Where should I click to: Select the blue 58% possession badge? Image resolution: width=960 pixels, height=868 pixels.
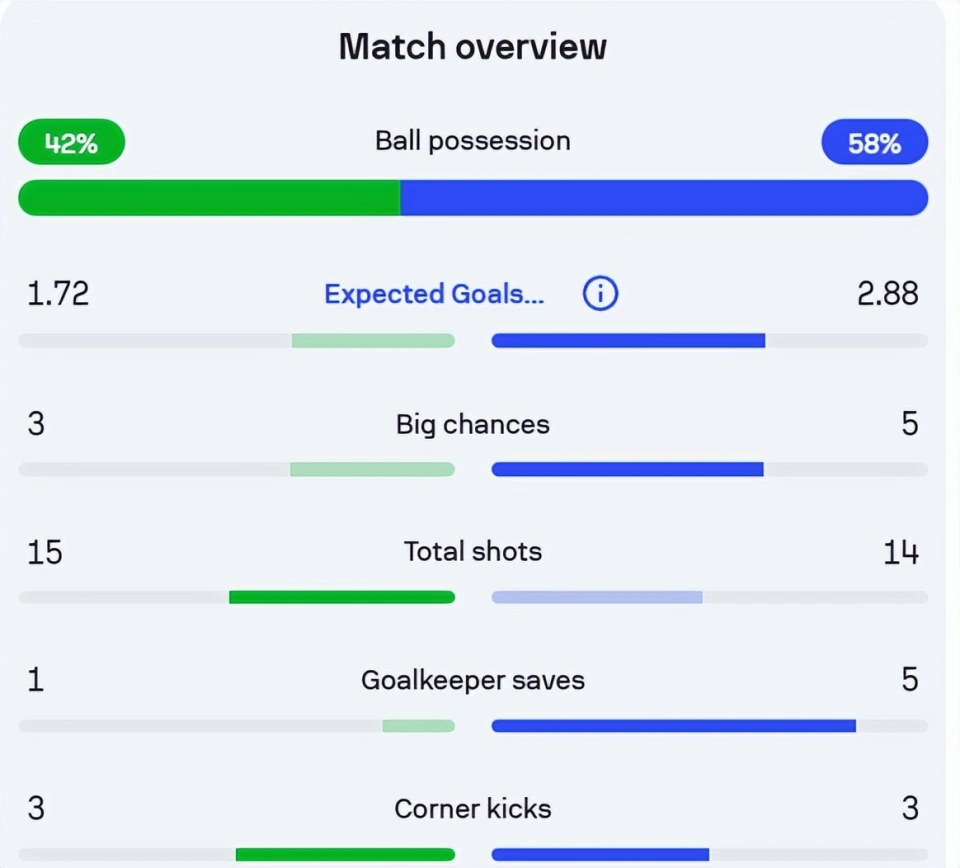coord(874,142)
